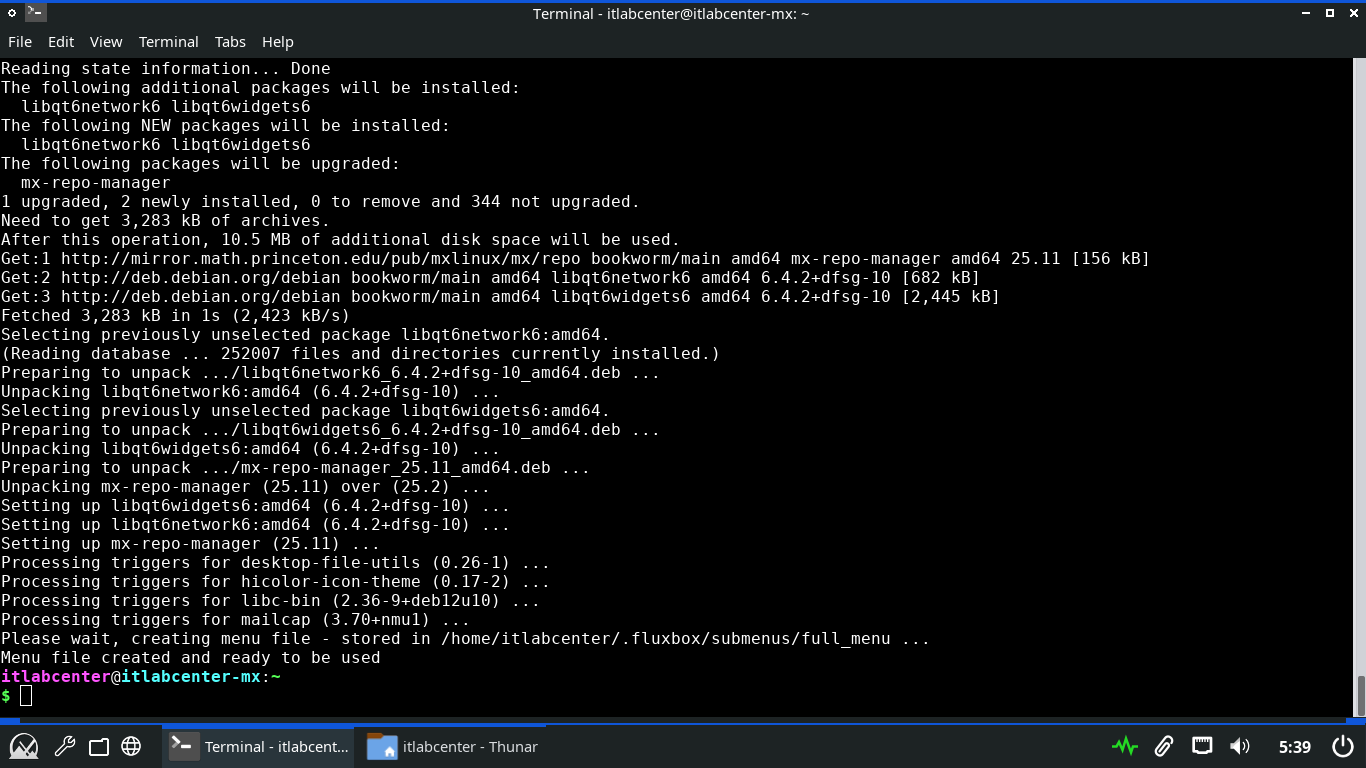Open the file manager icon in the taskbar
Viewport: 1366px width, 768px height.
pyautogui.click(x=98, y=746)
